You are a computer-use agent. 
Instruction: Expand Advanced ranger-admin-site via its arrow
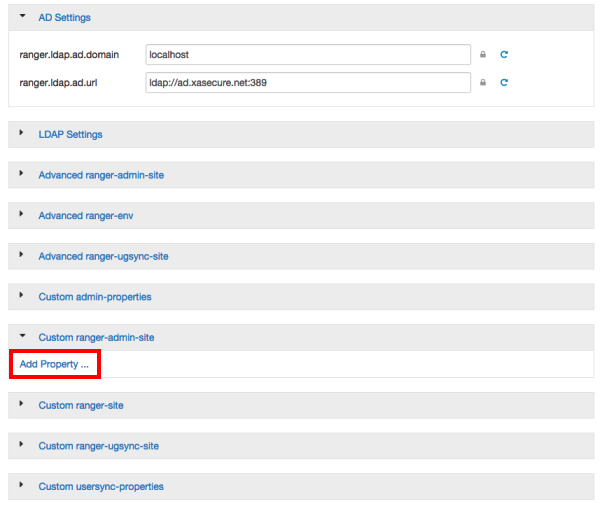(21, 175)
